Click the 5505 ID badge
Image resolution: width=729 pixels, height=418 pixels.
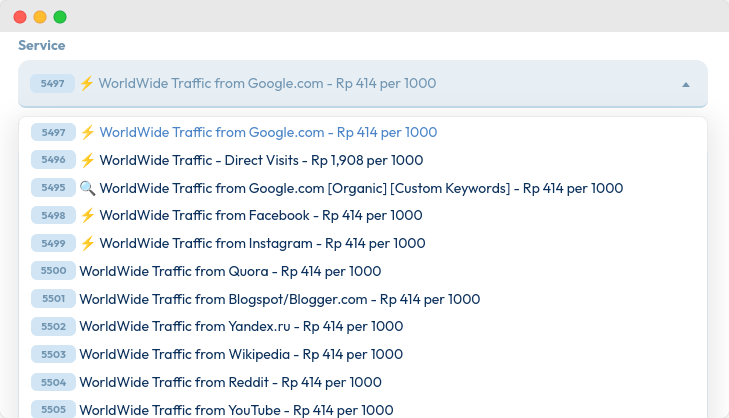(53, 409)
